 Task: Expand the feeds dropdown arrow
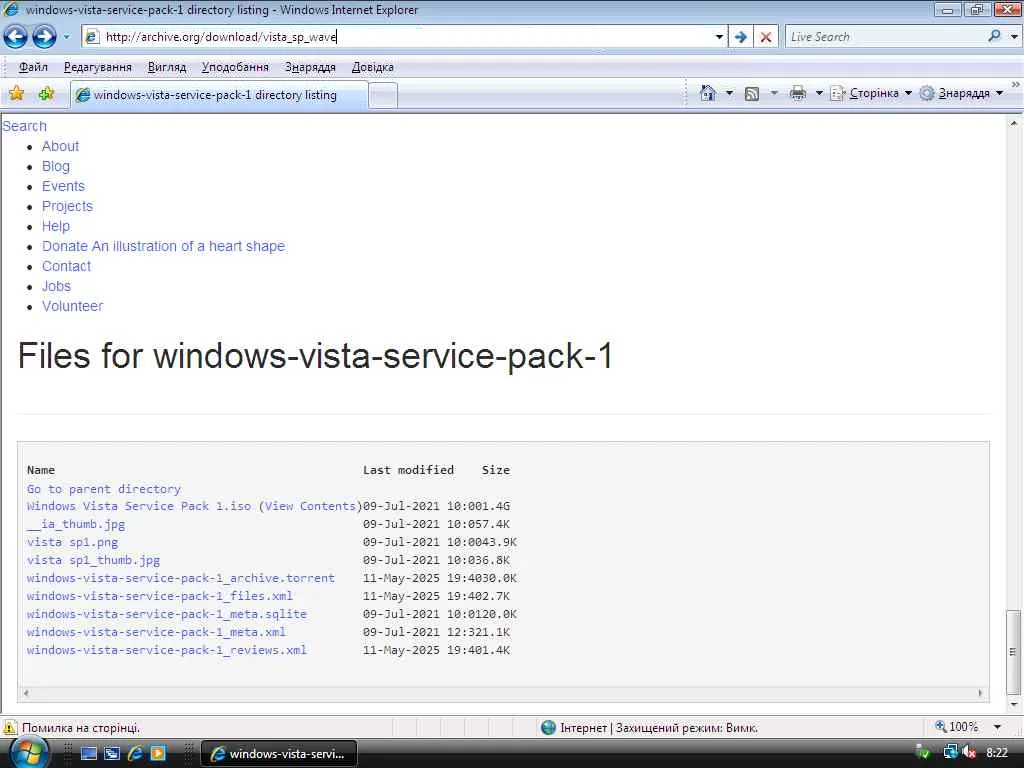pyautogui.click(x=775, y=93)
